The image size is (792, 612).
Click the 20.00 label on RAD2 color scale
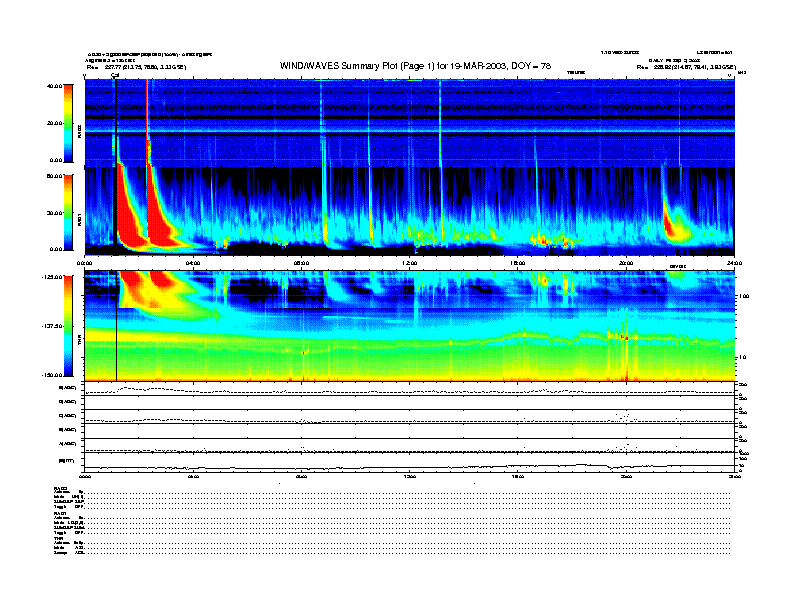[x=54, y=123]
